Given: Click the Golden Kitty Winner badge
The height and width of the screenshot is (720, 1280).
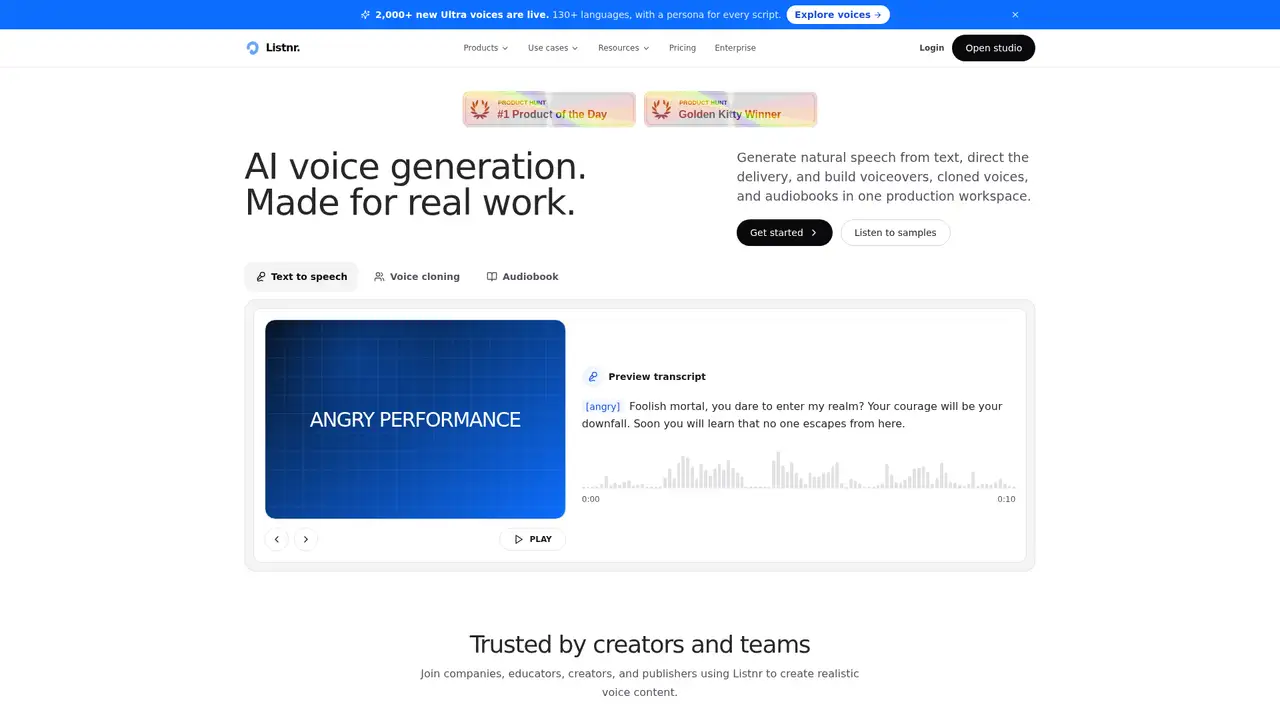Looking at the screenshot, I should point(730,109).
